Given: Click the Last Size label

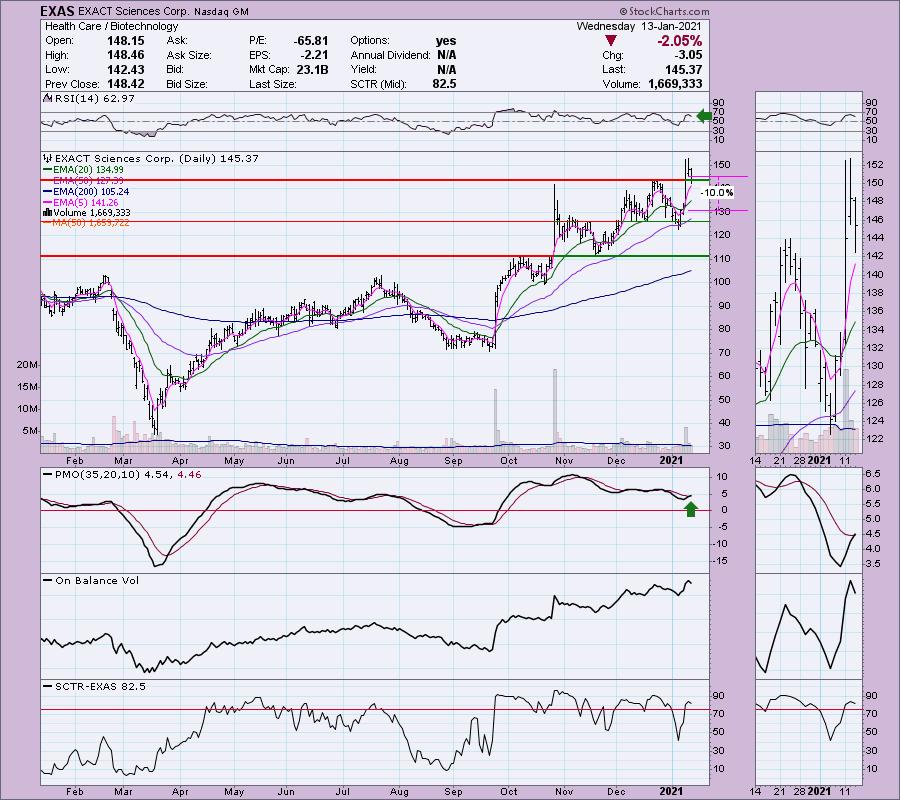Looking at the screenshot, I should pos(273,84).
